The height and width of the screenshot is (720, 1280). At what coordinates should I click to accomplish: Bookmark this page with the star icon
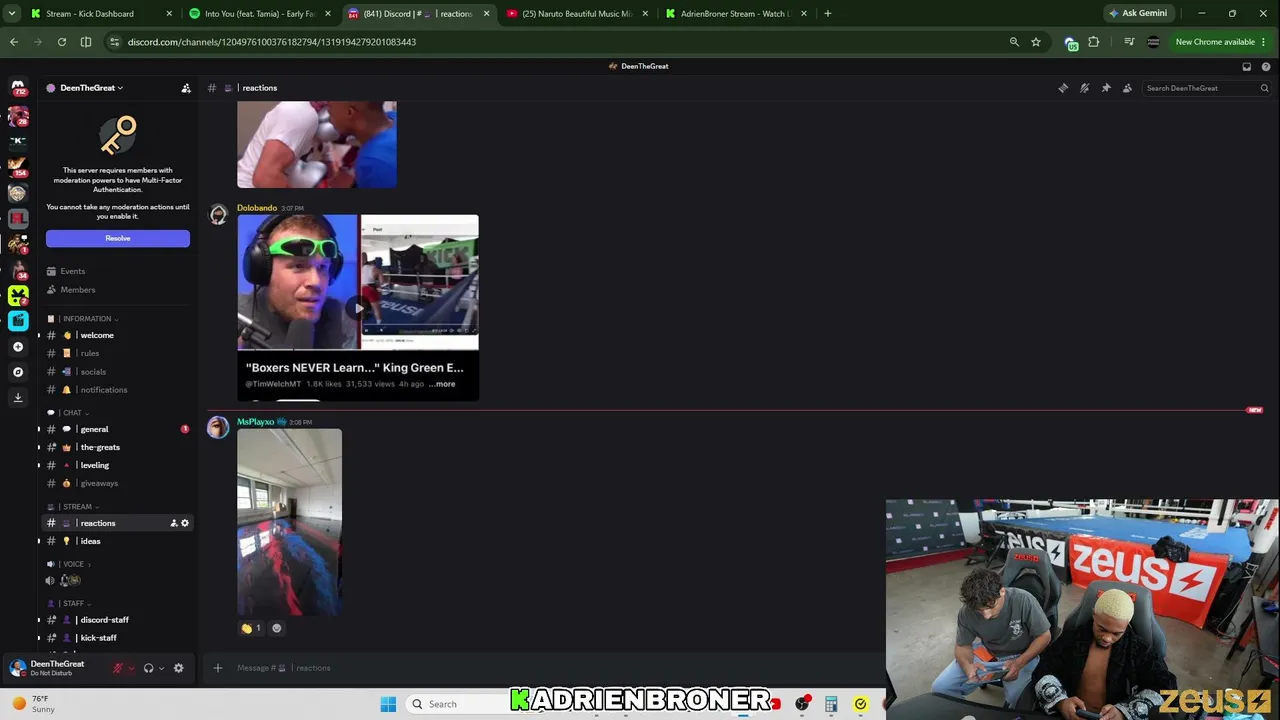1036,42
